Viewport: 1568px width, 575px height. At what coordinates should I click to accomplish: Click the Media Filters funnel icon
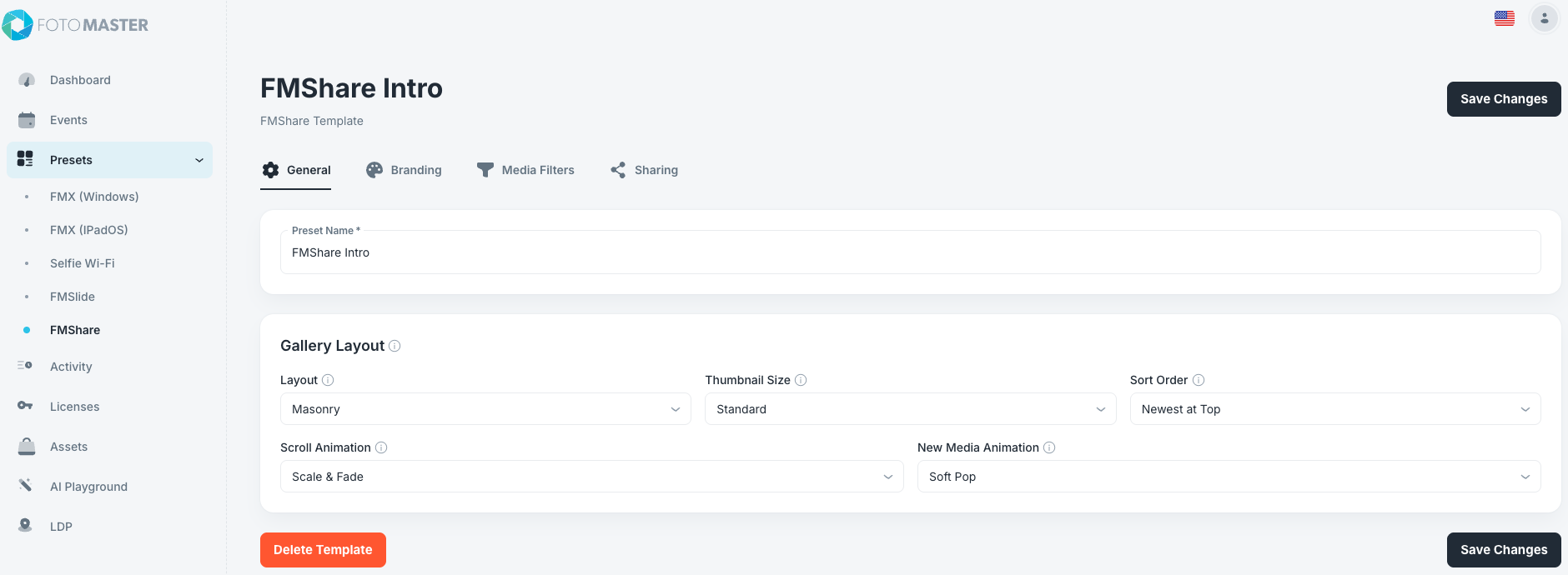485,170
